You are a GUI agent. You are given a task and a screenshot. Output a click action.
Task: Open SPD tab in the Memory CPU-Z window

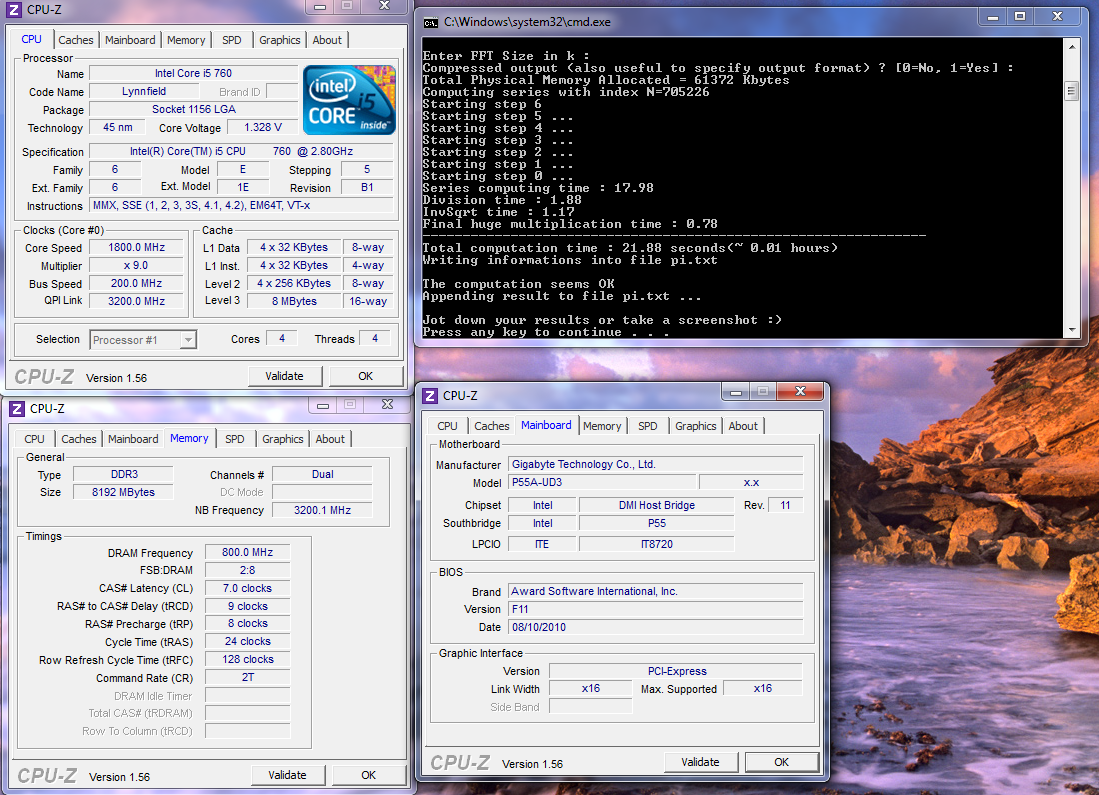point(235,439)
